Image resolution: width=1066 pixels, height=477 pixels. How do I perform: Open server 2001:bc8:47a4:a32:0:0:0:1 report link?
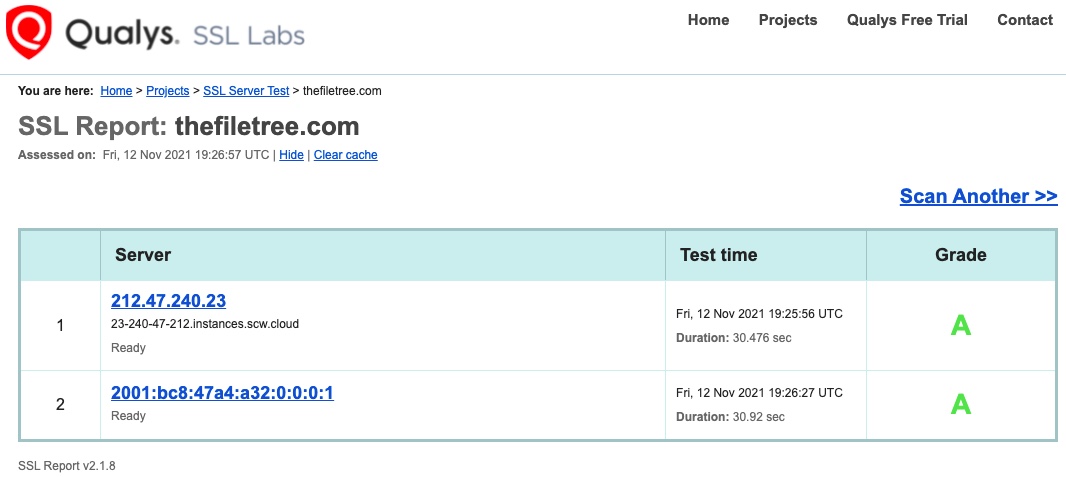pos(222,393)
